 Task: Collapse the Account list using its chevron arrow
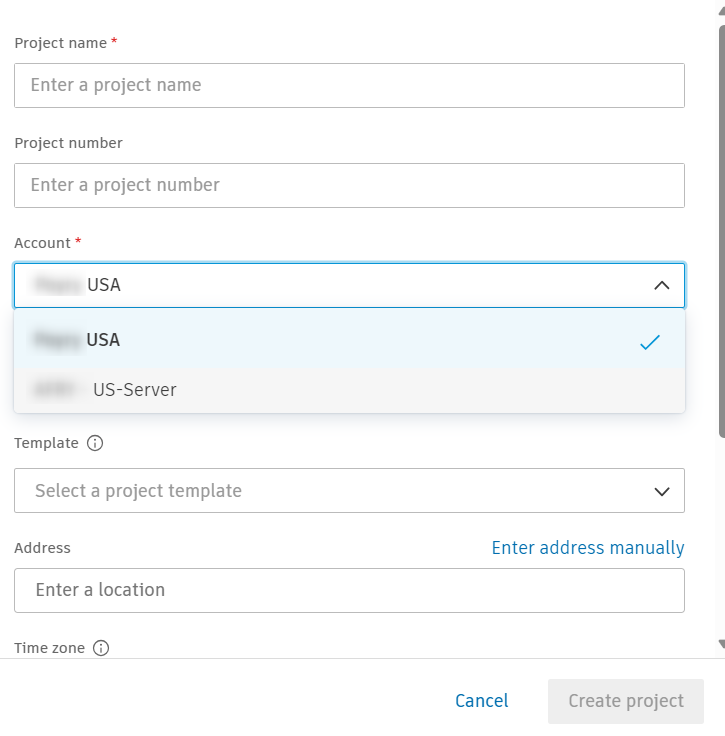[661, 286]
